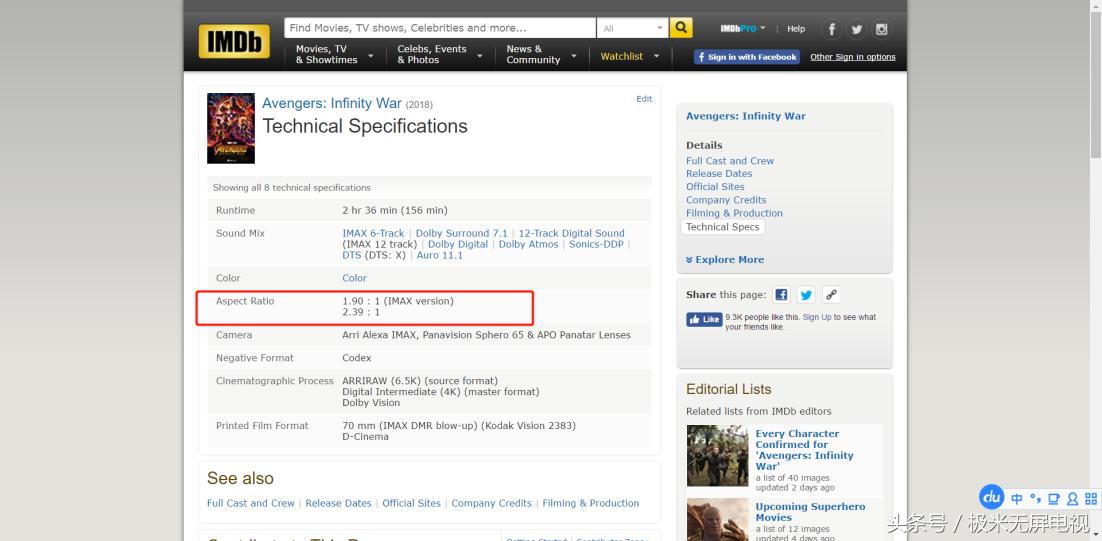The width and height of the screenshot is (1102, 541).
Task: Click the Edit link
Action: click(644, 99)
